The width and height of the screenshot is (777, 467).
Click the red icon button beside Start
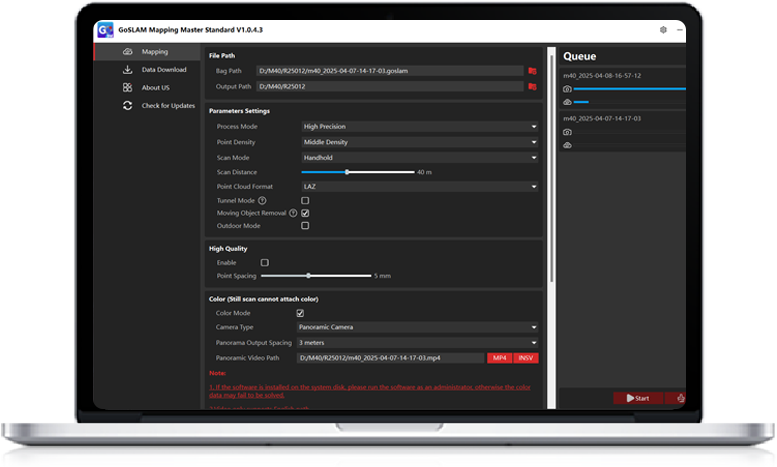tap(677, 398)
